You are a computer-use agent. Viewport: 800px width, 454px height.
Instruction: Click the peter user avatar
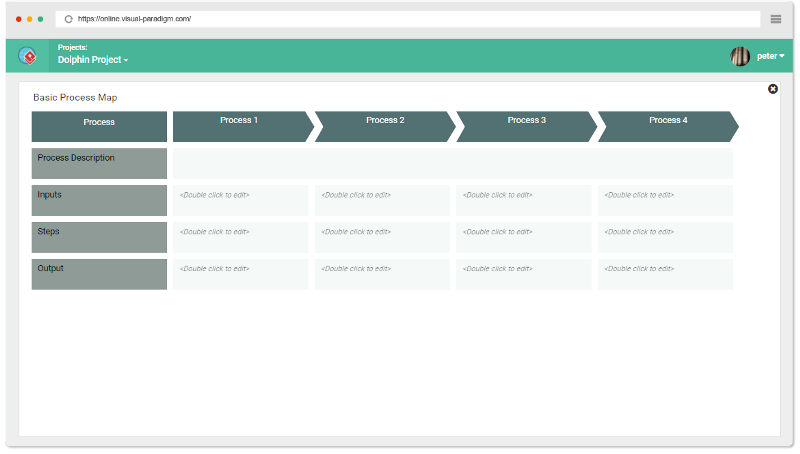click(x=740, y=56)
